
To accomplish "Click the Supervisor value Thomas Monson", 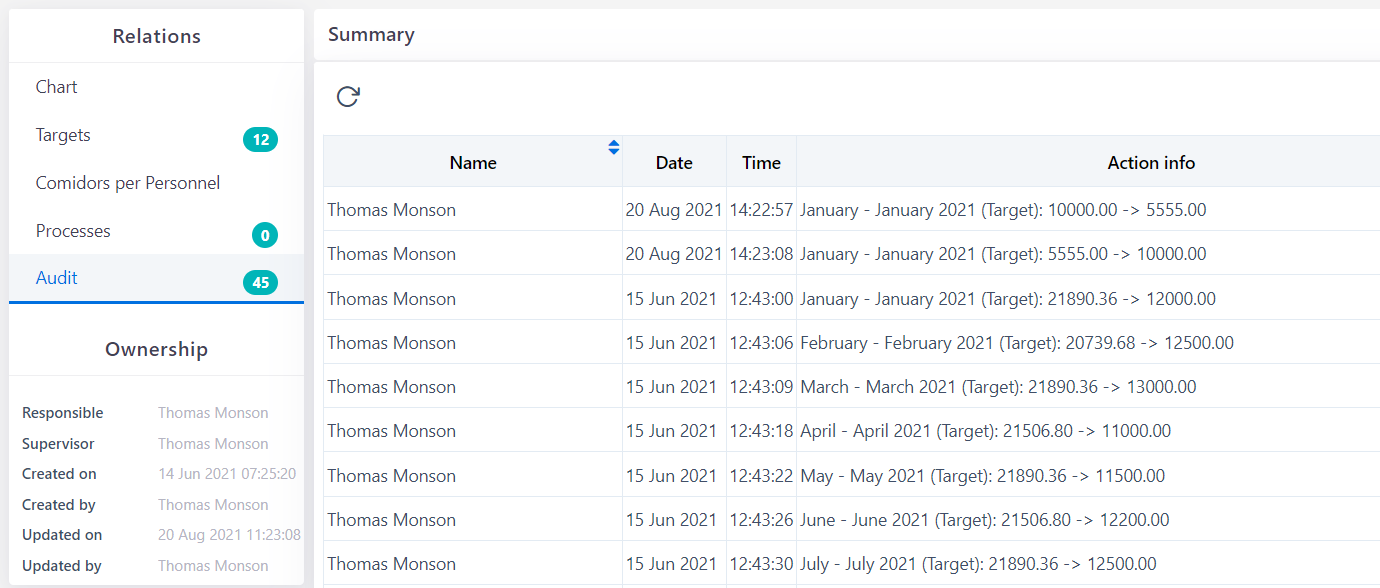I will [213, 444].
